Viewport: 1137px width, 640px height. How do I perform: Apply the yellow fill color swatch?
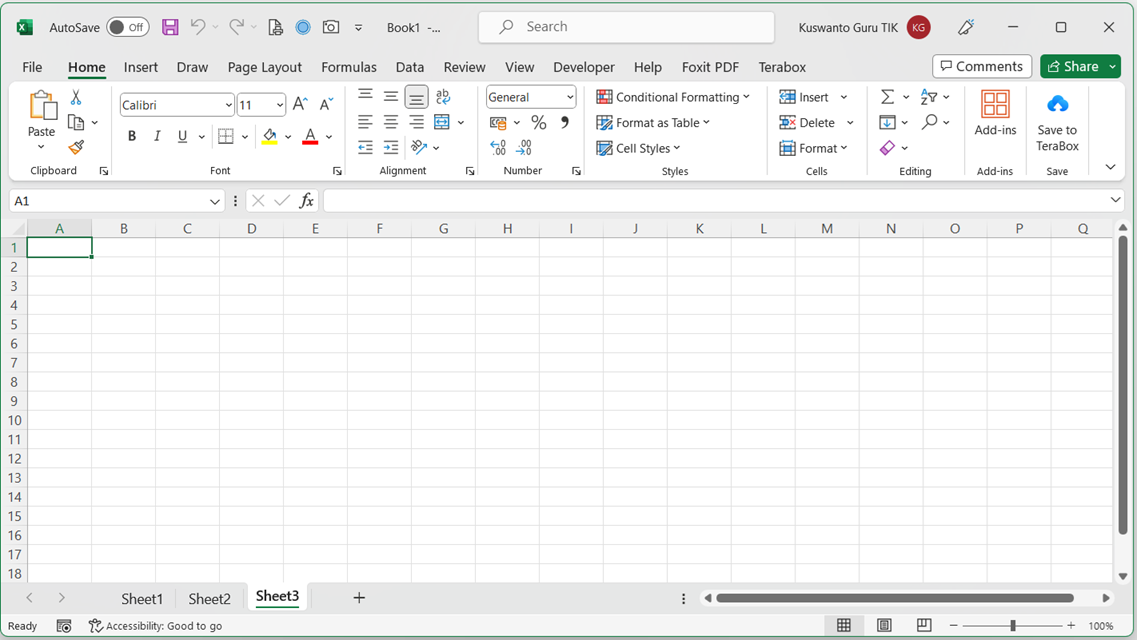click(x=269, y=136)
